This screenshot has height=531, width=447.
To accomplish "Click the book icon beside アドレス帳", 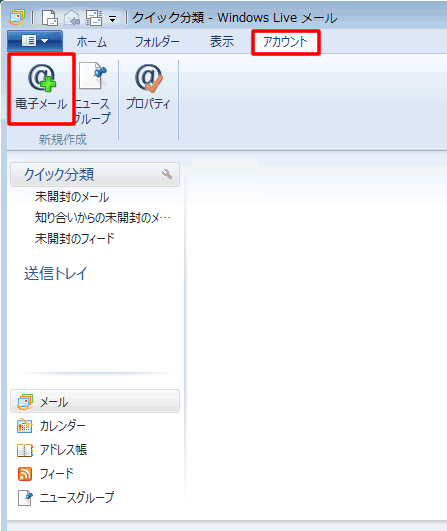I will pyautogui.click(x=25, y=450).
